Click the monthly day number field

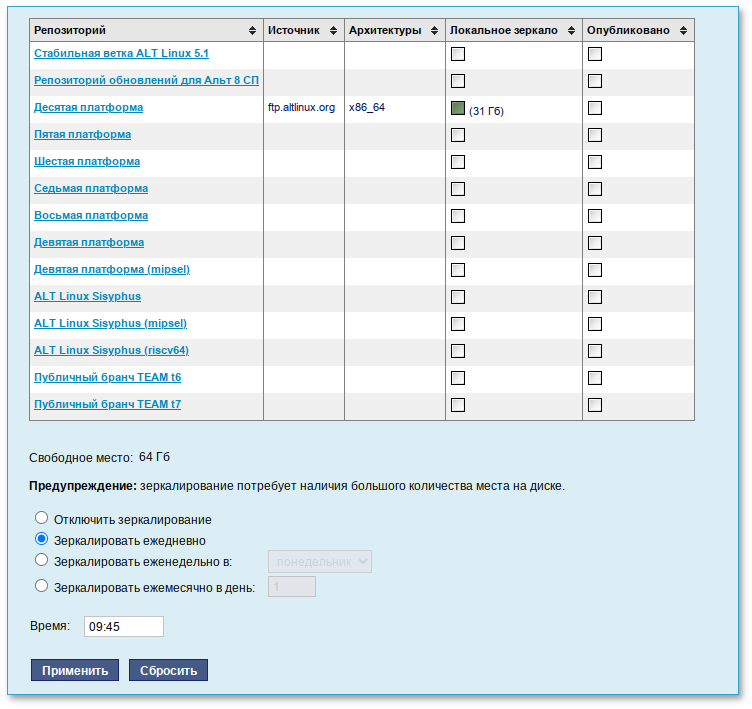pos(292,587)
